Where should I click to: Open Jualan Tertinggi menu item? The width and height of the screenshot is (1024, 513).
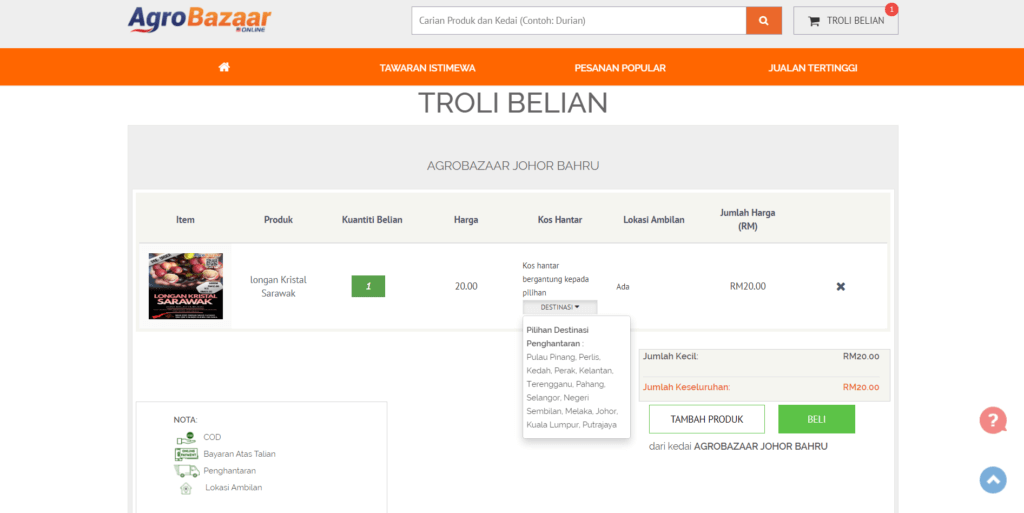coord(813,68)
